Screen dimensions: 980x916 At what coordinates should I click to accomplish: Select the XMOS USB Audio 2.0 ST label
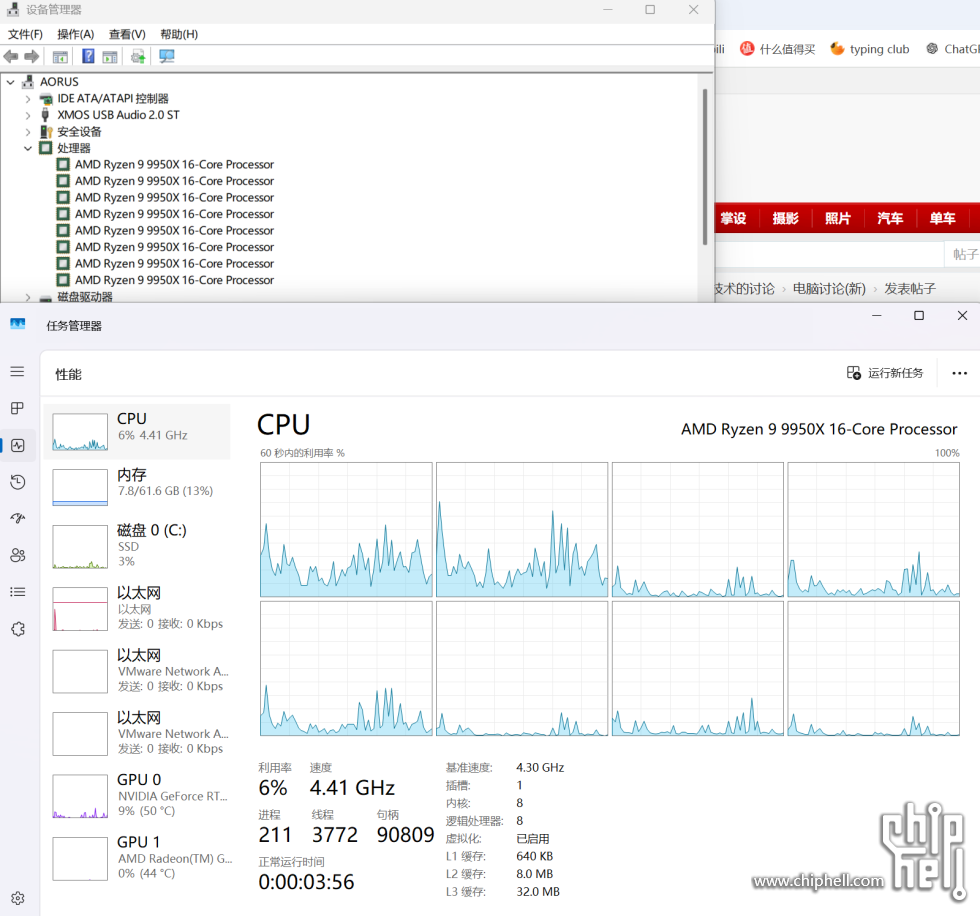click(x=118, y=115)
